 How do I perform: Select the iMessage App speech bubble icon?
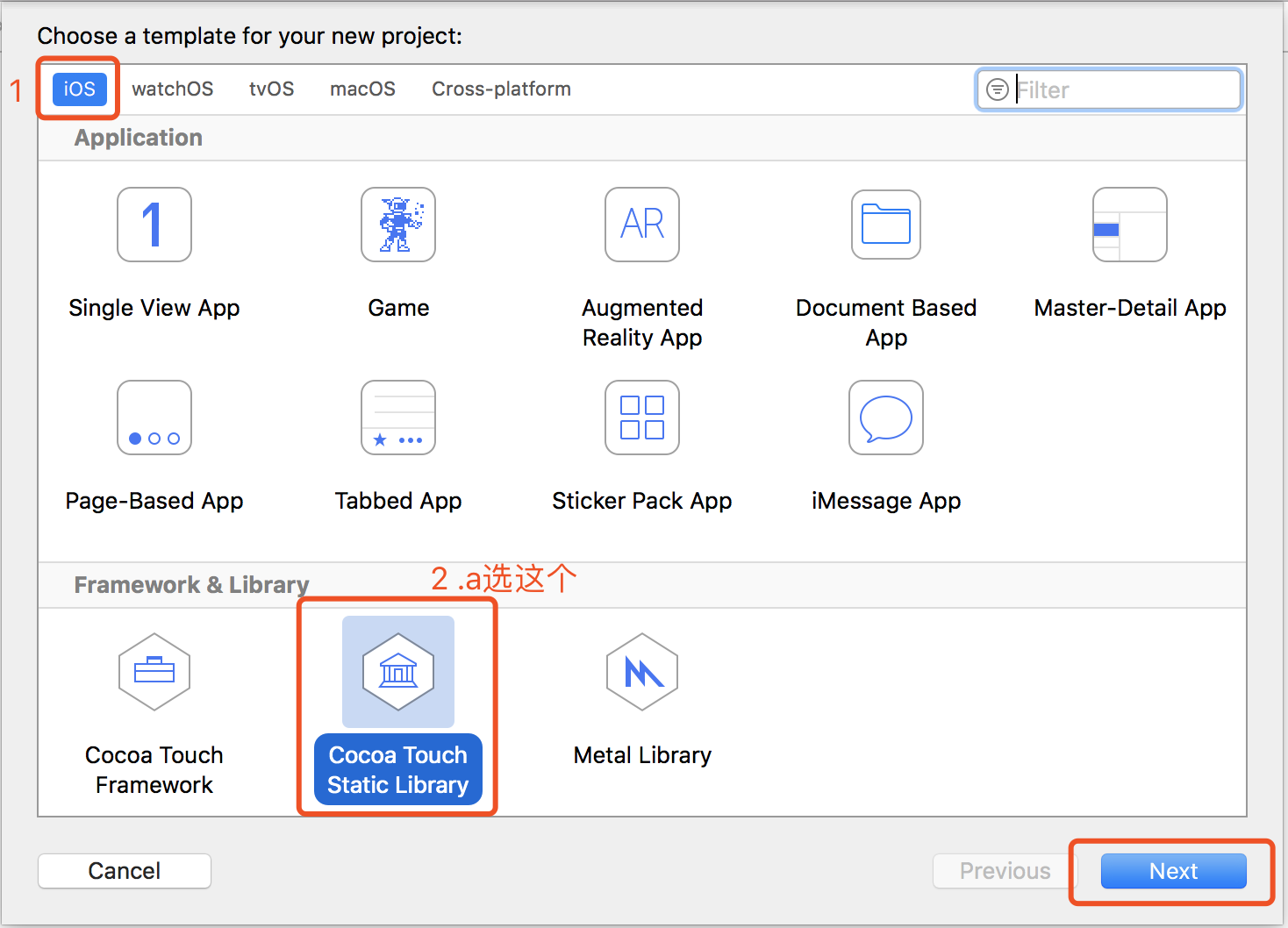(x=886, y=418)
